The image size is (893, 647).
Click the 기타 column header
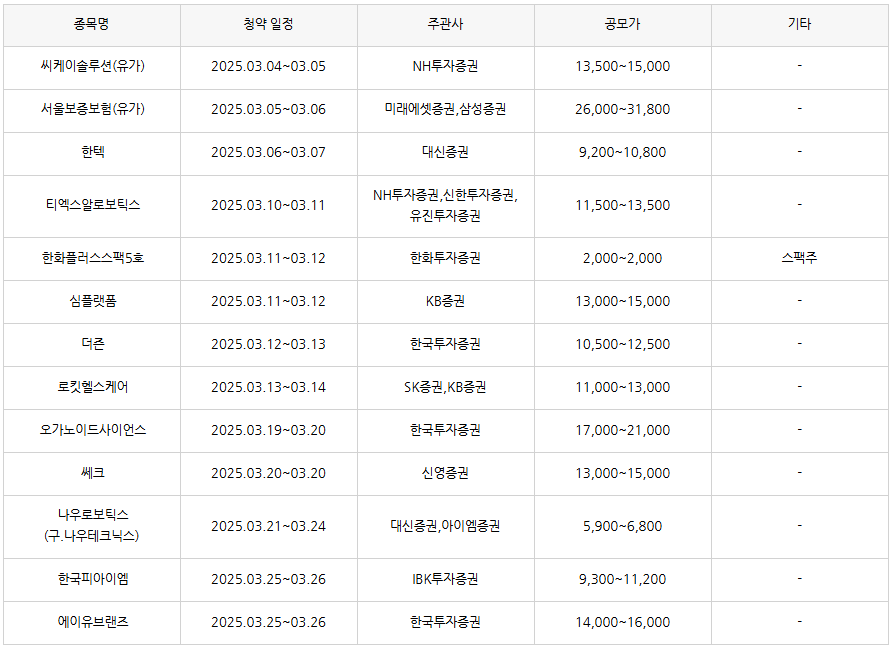(x=799, y=24)
